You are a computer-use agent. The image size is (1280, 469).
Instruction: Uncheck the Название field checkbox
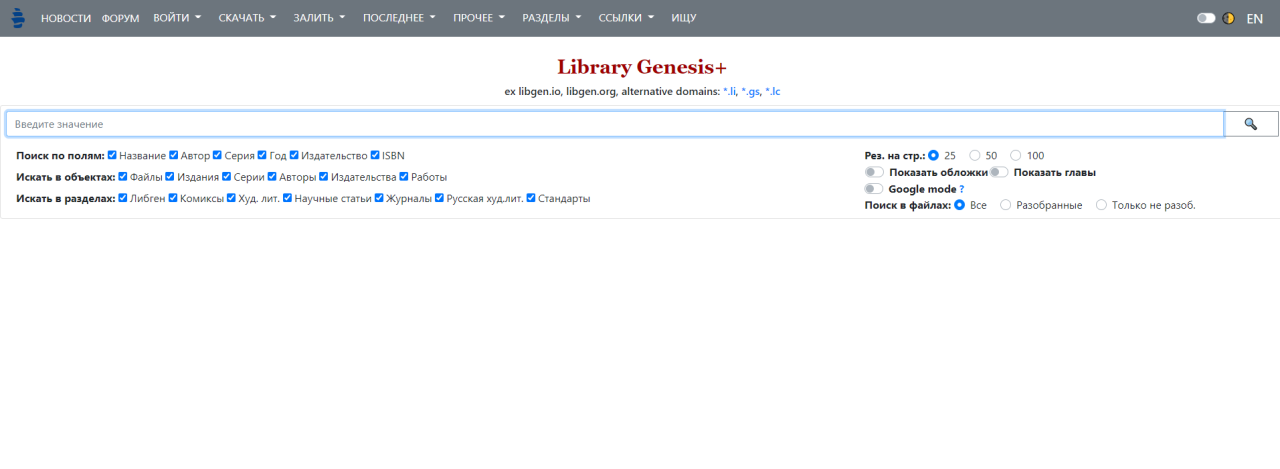coord(112,155)
